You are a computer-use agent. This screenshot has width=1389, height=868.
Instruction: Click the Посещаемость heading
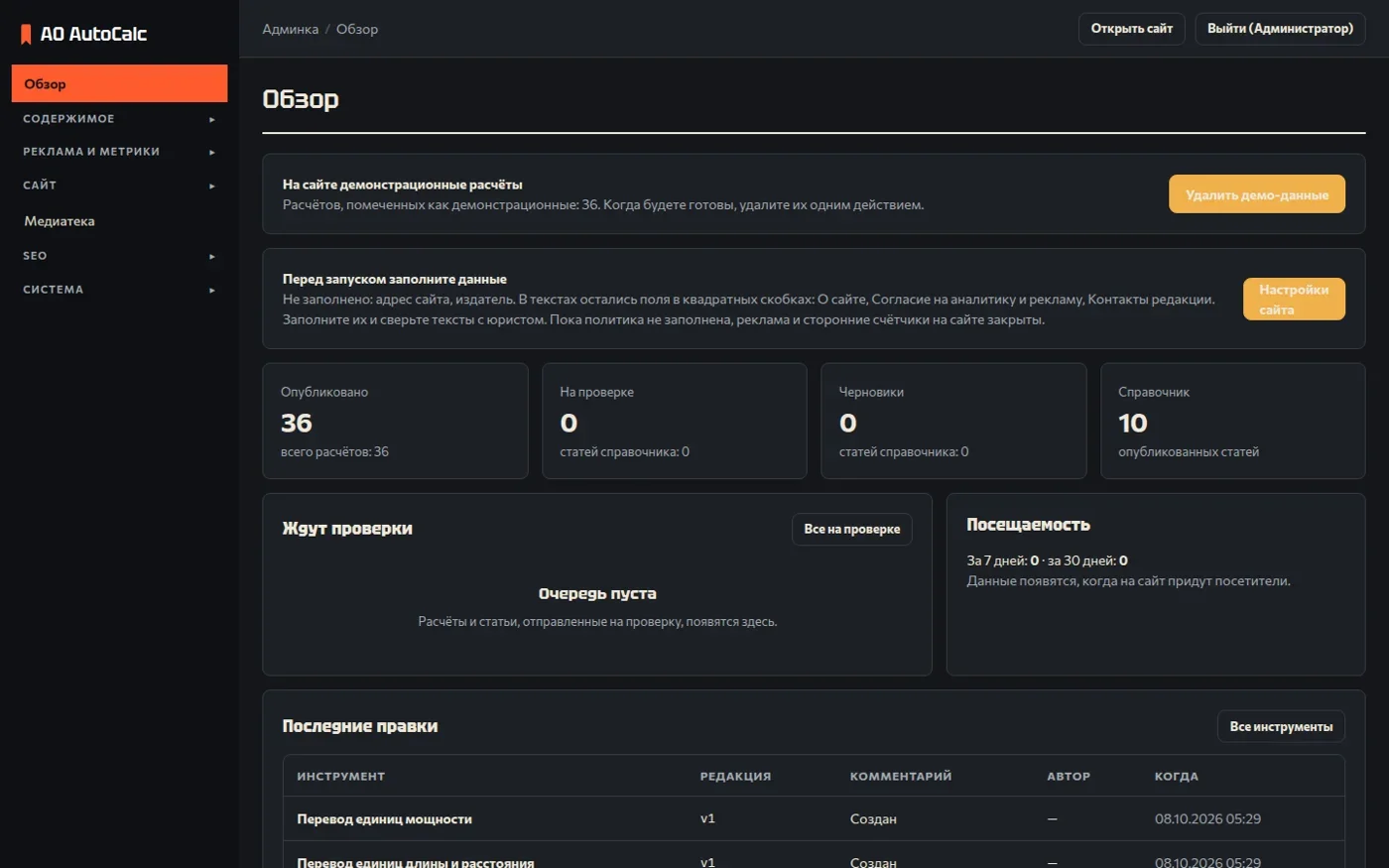1028,525
